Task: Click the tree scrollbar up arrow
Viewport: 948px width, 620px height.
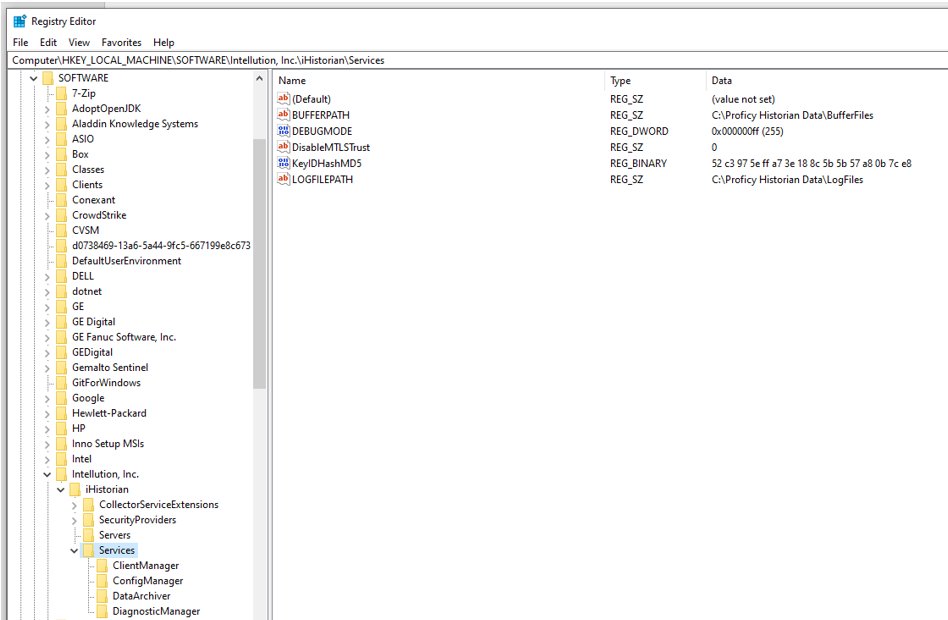Action: coord(259,79)
